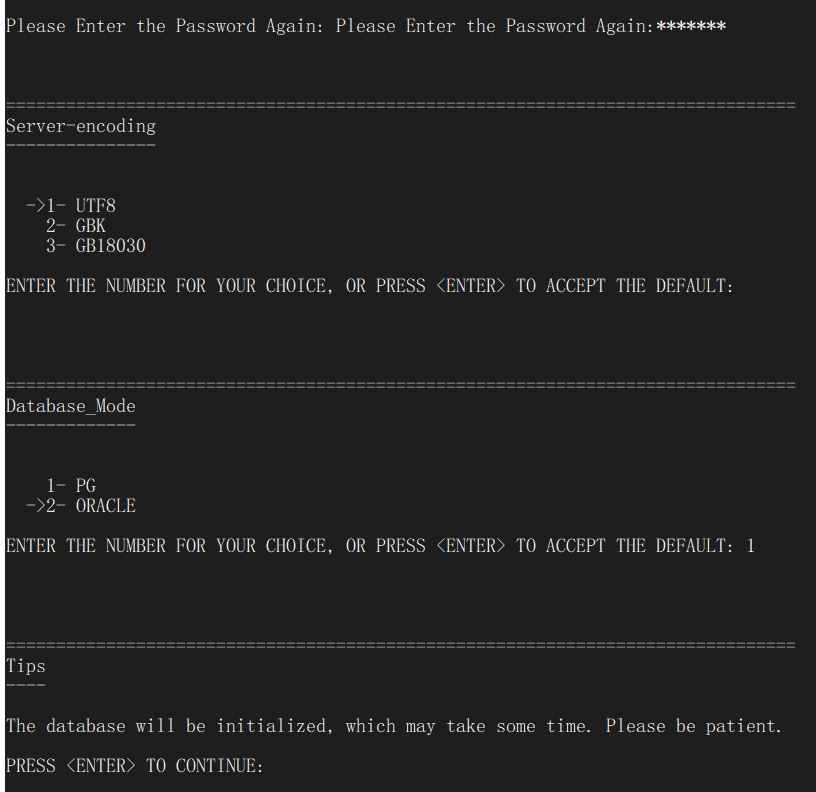The height and width of the screenshot is (792, 816).
Task: Select the GBK encoding option
Action: point(90,226)
